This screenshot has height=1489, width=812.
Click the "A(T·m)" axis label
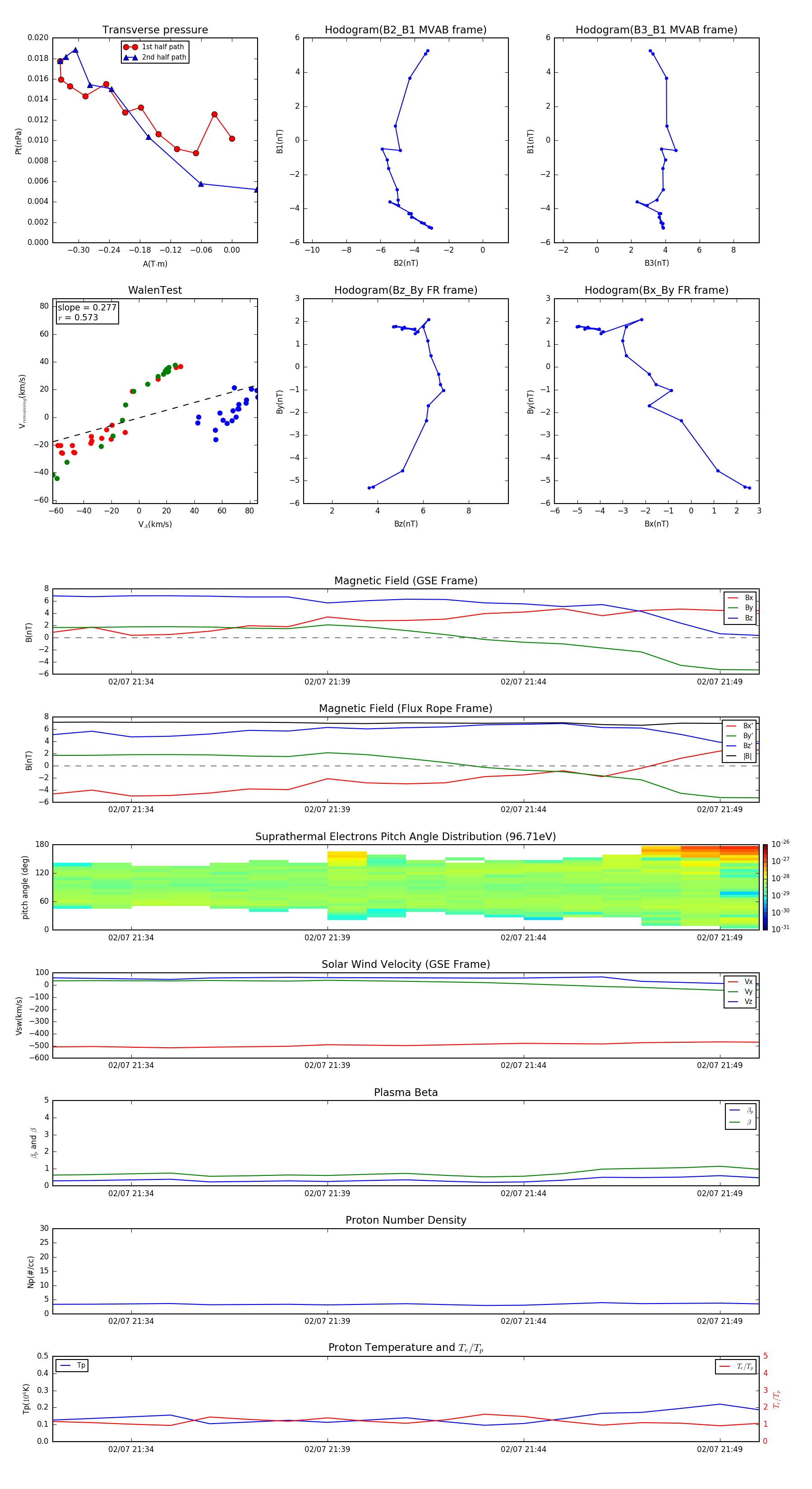[x=155, y=264]
